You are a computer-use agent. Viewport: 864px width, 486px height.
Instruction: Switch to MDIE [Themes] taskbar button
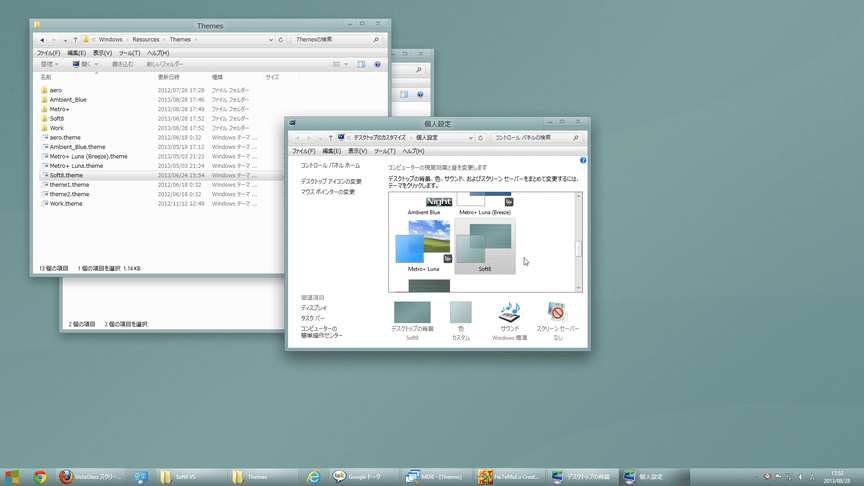435,477
